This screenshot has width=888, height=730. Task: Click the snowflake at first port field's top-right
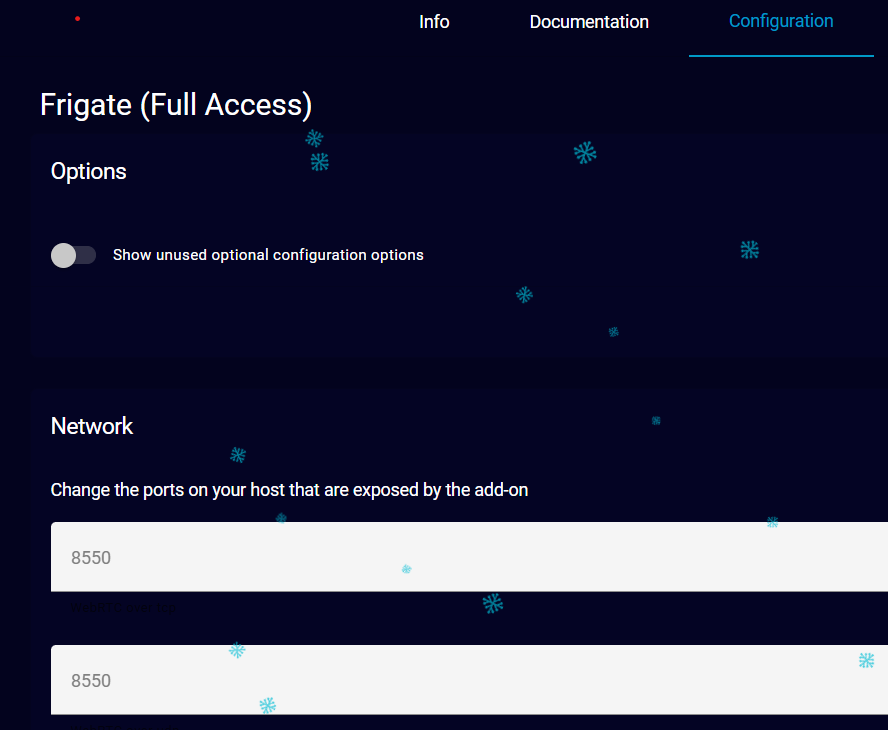point(772,522)
